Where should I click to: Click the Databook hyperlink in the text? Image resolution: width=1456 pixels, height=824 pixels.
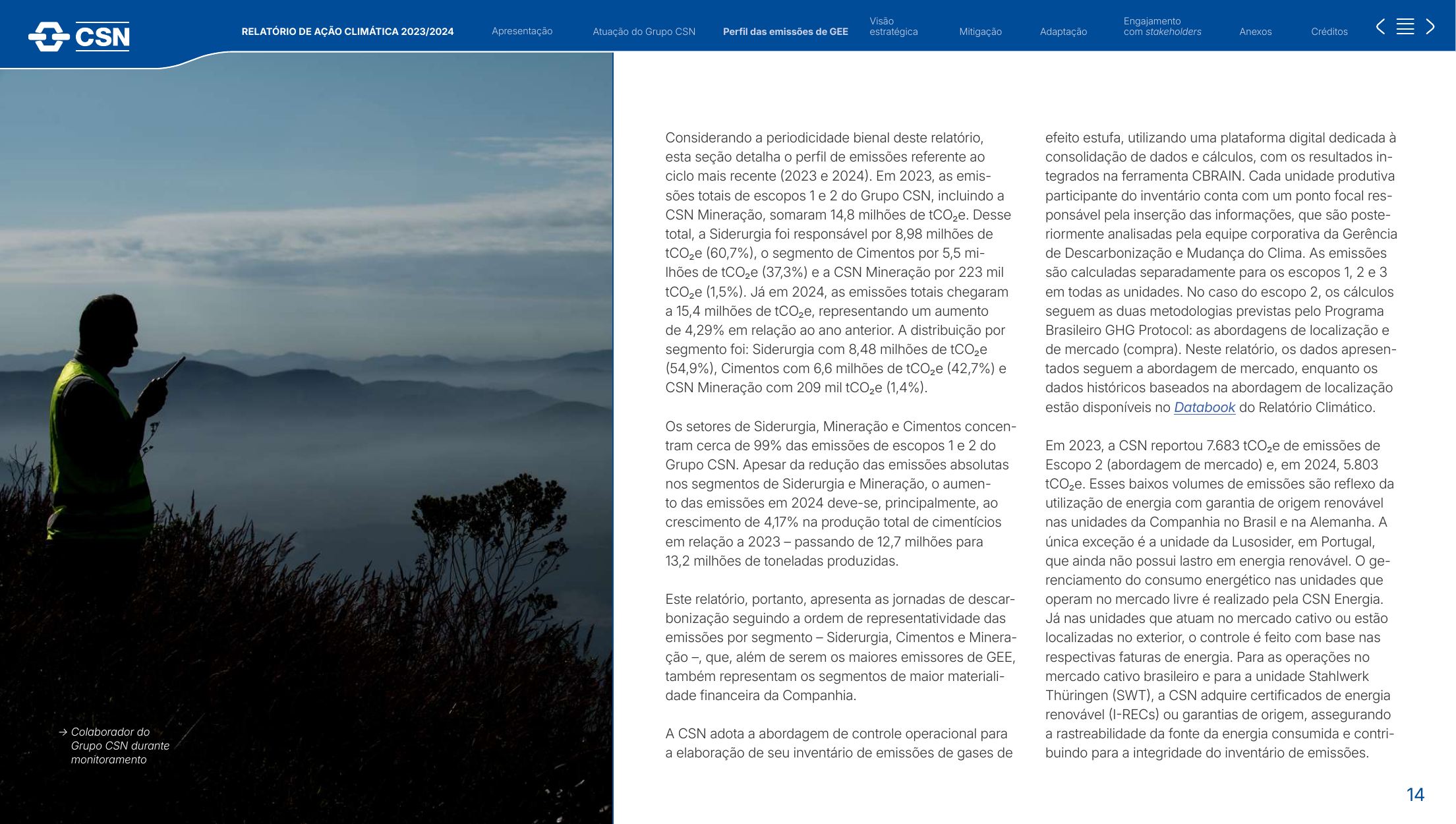click(x=1204, y=407)
